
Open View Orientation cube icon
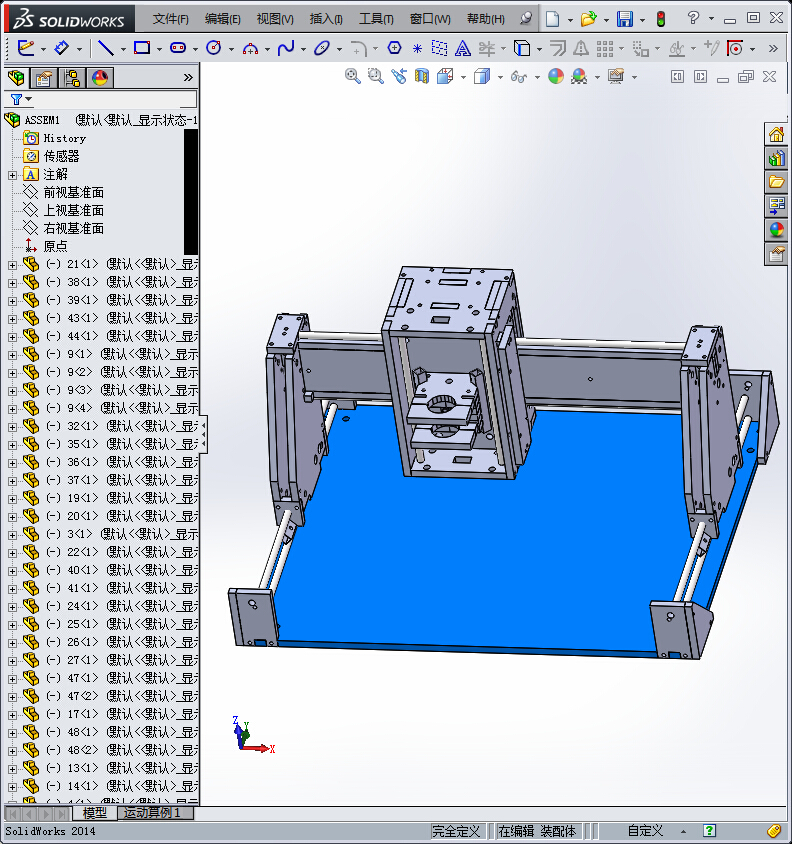[x=445, y=76]
